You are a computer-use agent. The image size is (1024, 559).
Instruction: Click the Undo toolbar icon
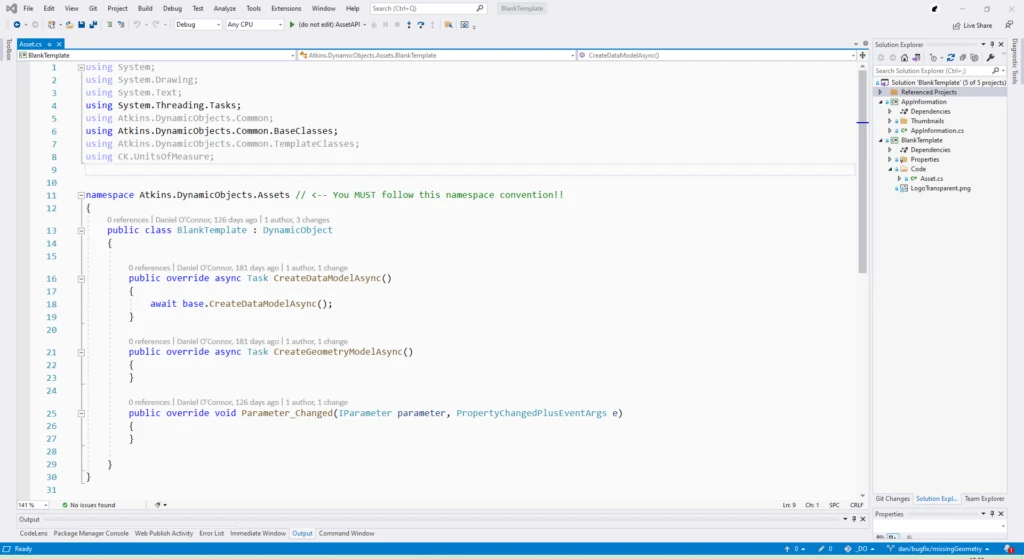click(136, 25)
